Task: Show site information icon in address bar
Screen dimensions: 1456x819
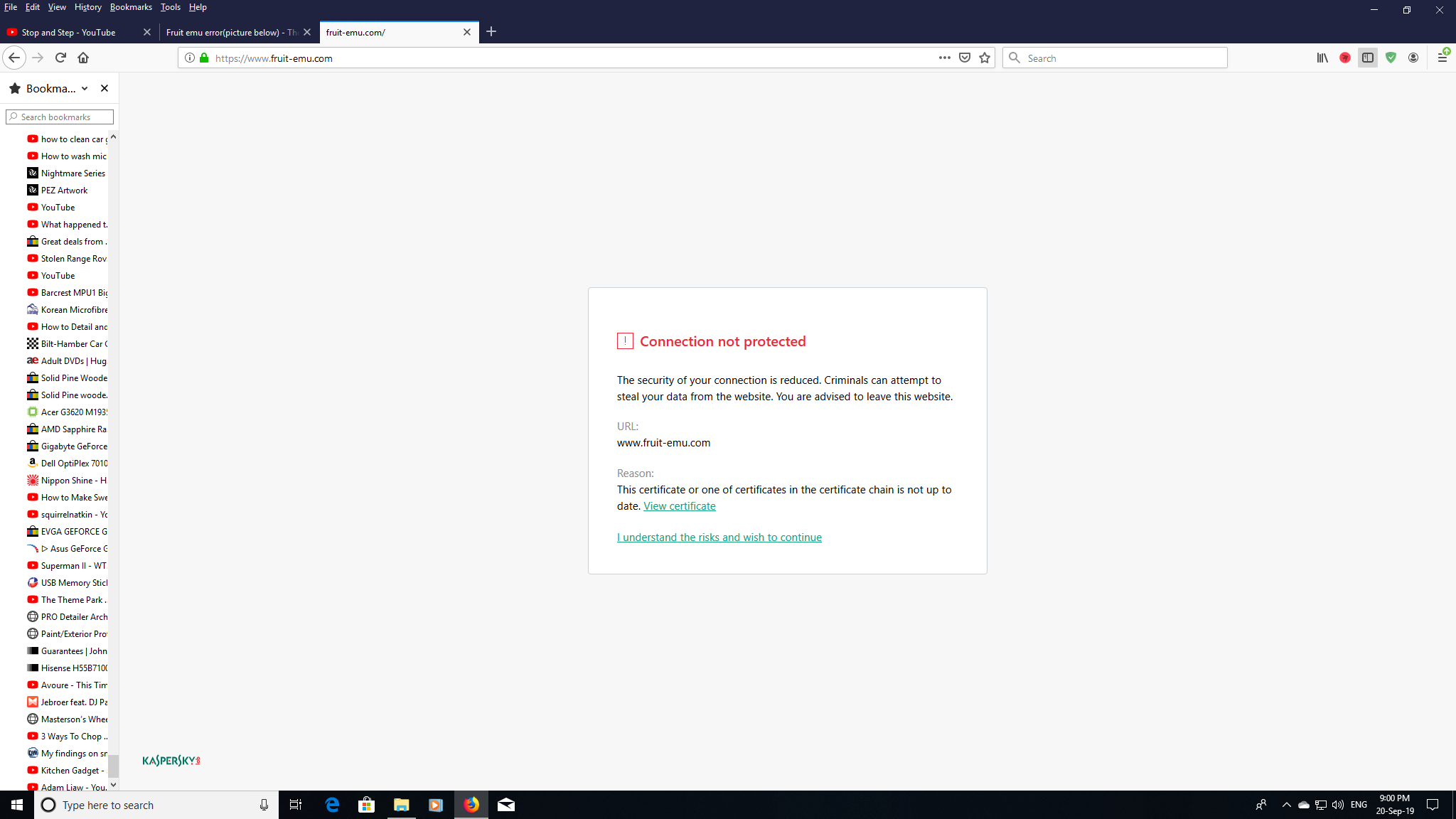Action: pos(190,58)
